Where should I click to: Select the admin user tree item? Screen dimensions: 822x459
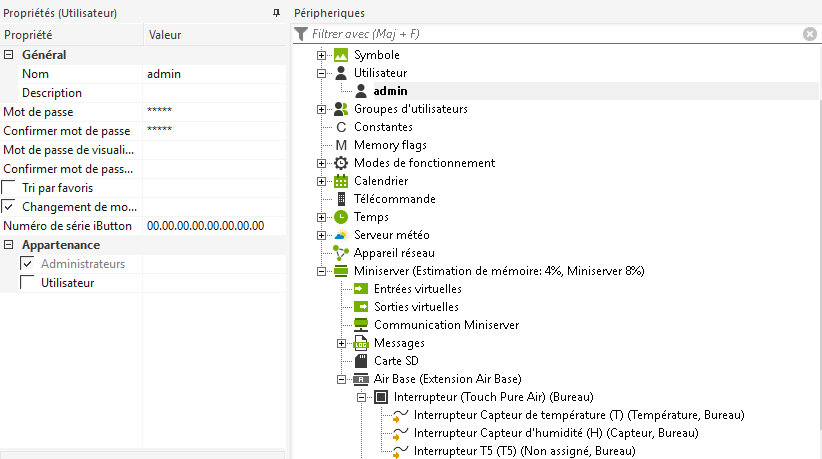point(391,91)
